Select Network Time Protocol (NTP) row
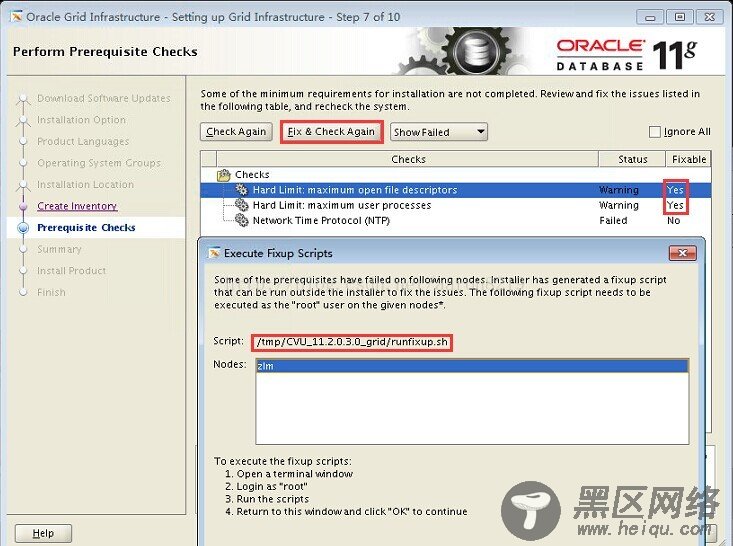Image resolution: width=733 pixels, height=546 pixels. click(x=456, y=220)
